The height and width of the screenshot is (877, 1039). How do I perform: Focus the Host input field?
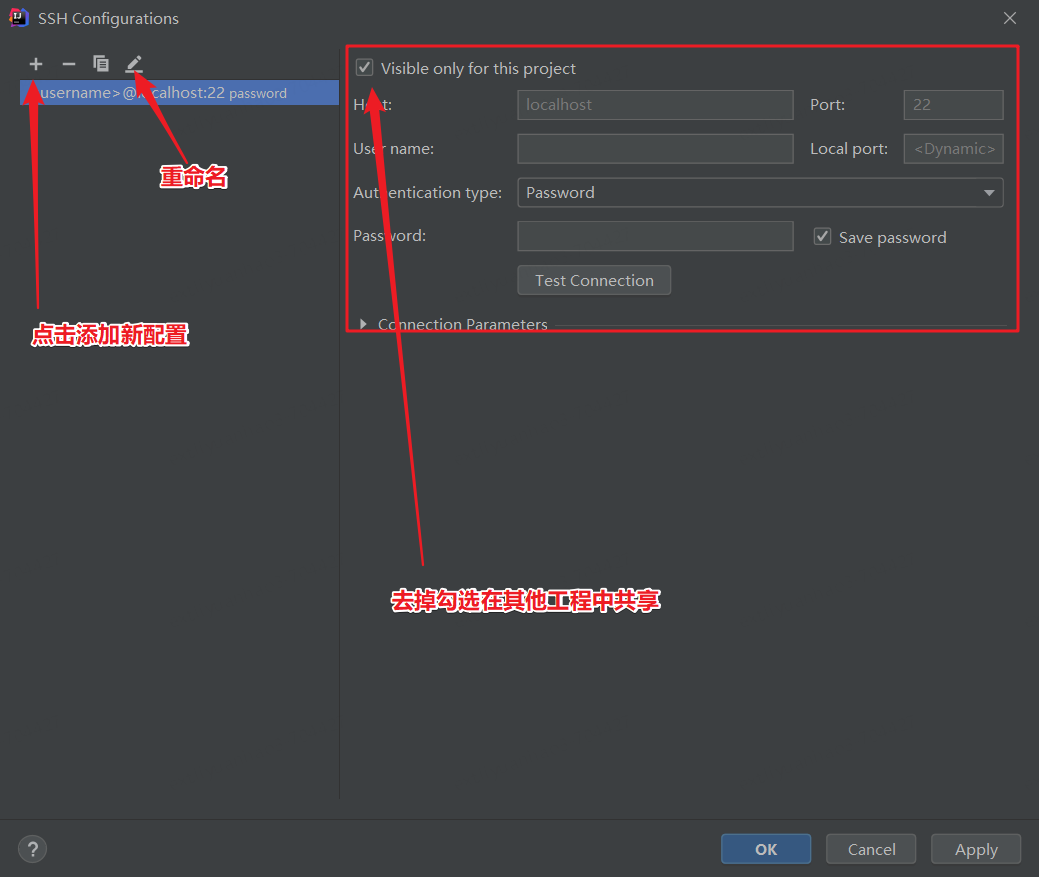[x=655, y=105]
